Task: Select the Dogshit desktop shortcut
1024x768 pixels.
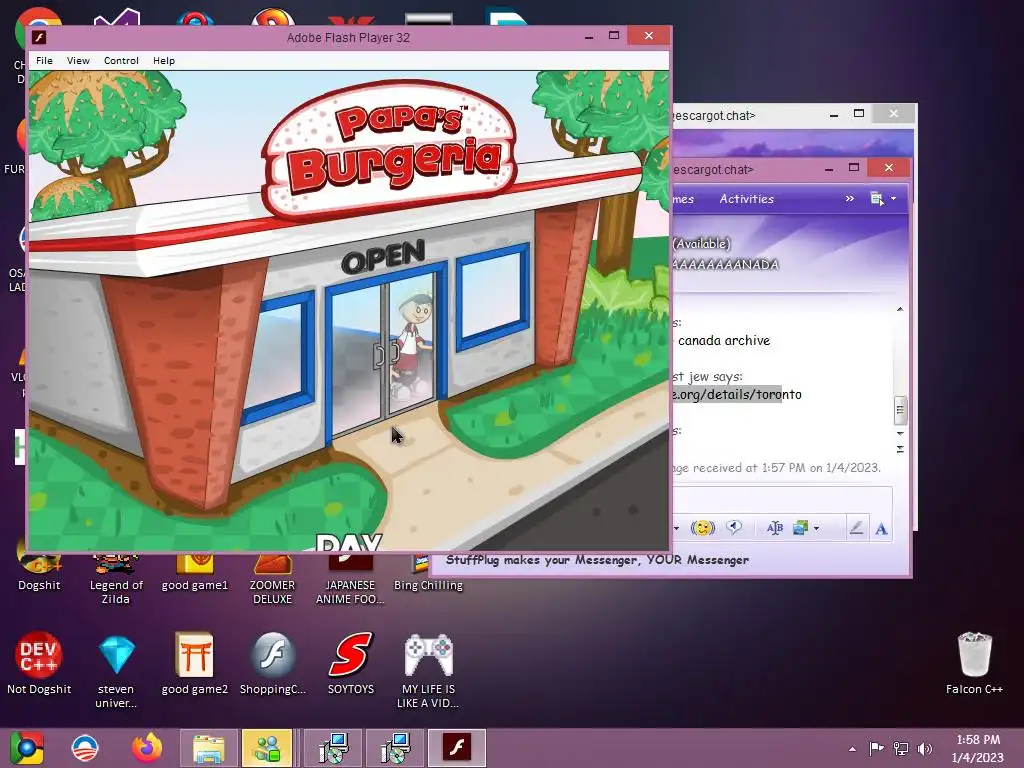Action: point(39,571)
